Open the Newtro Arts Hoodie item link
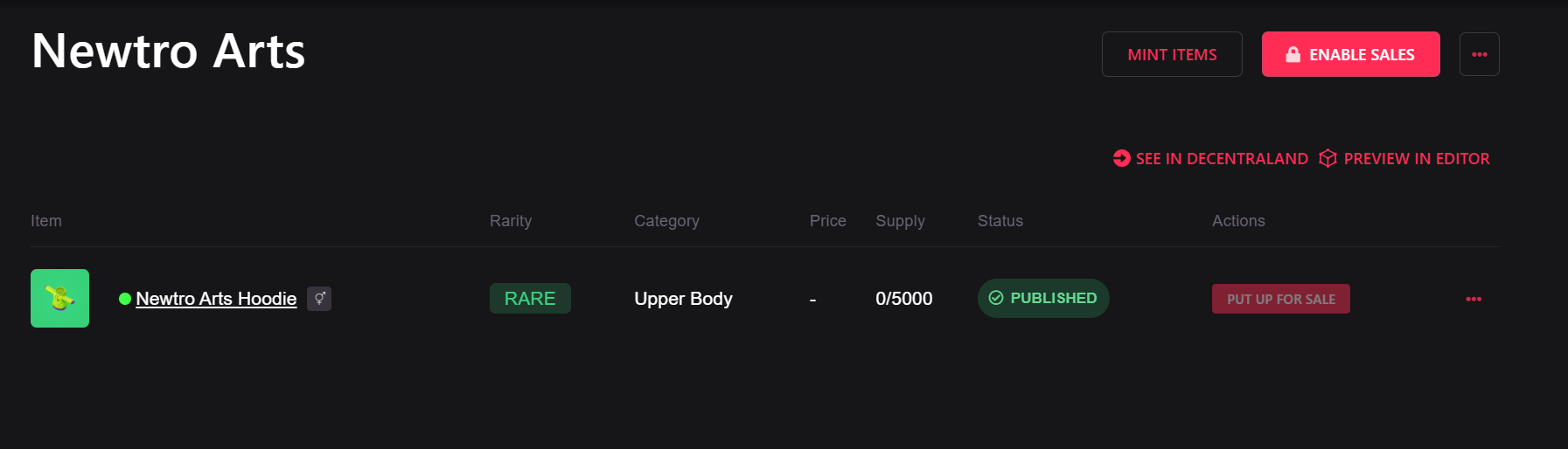Image resolution: width=1568 pixels, height=449 pixels. point(216,299)
